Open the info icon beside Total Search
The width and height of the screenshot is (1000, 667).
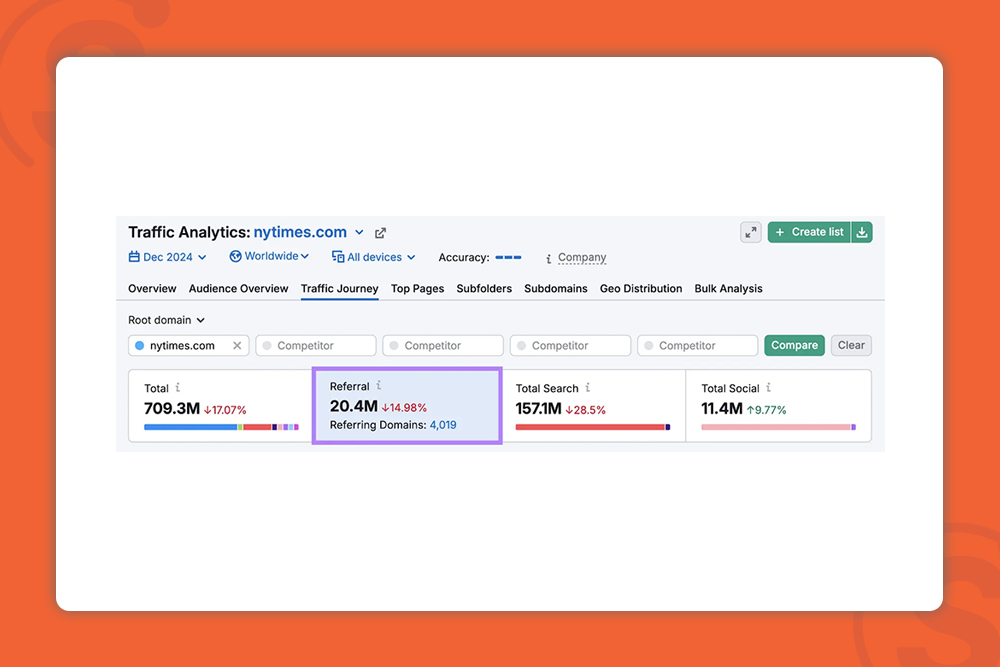click(588, 387)
